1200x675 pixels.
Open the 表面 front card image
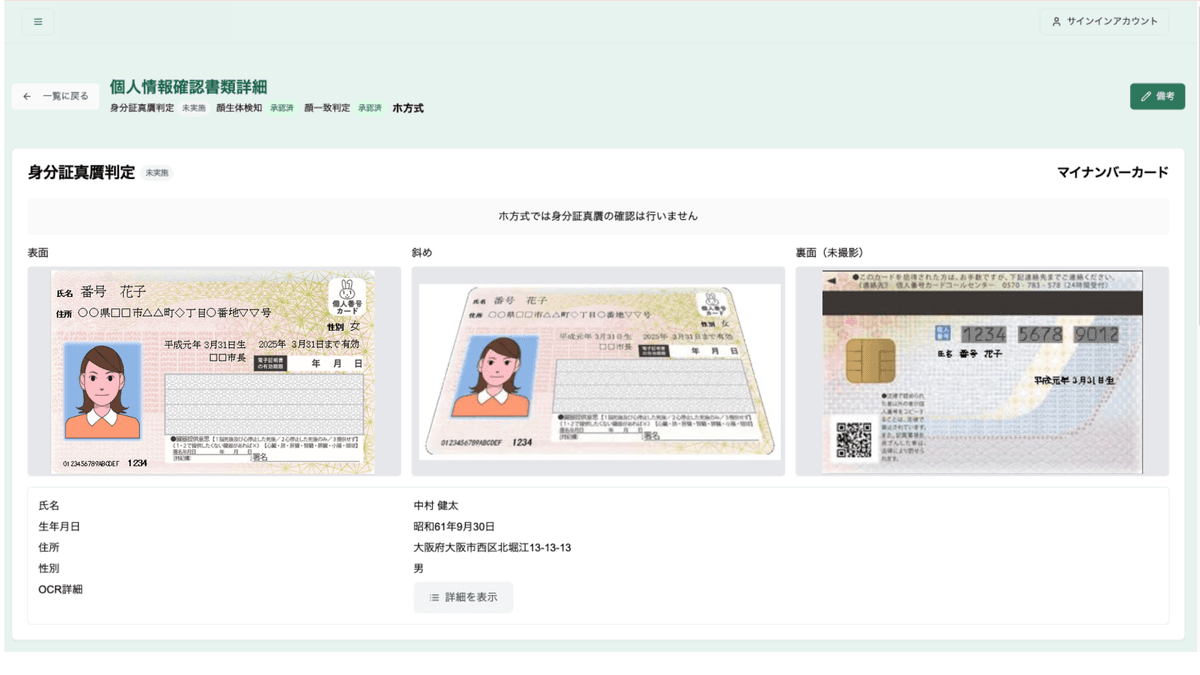pos(213,372)
